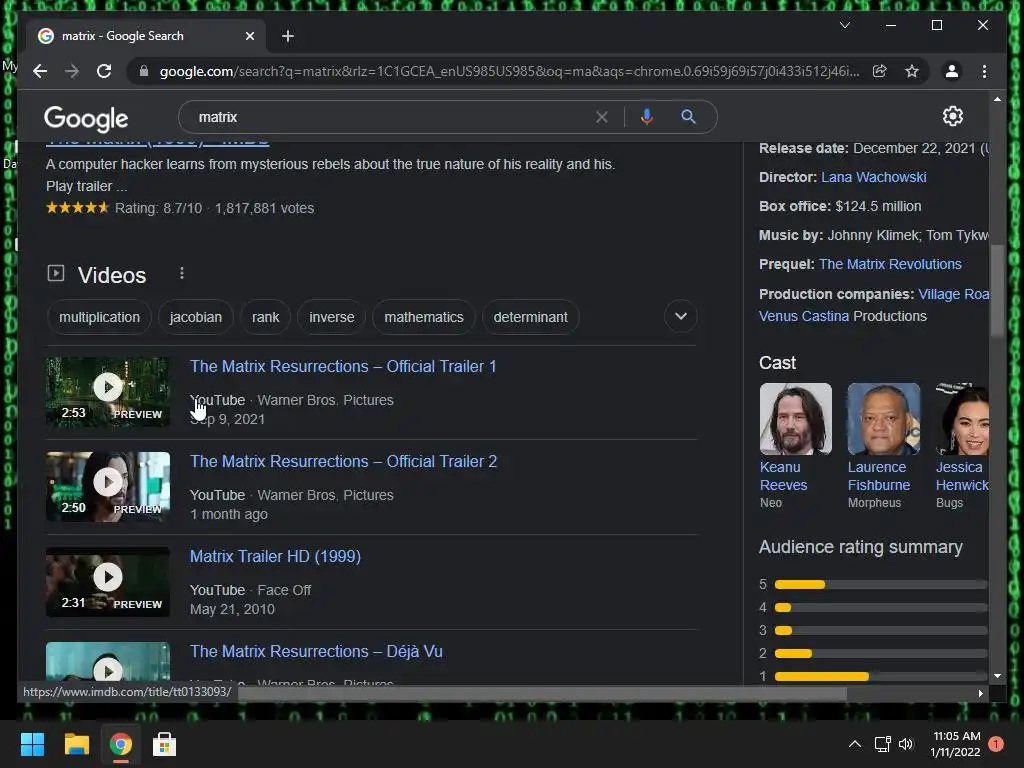1024x768 pixels.
Task: Open director Lana Wachowski link
Action: [x=874, y=177]
